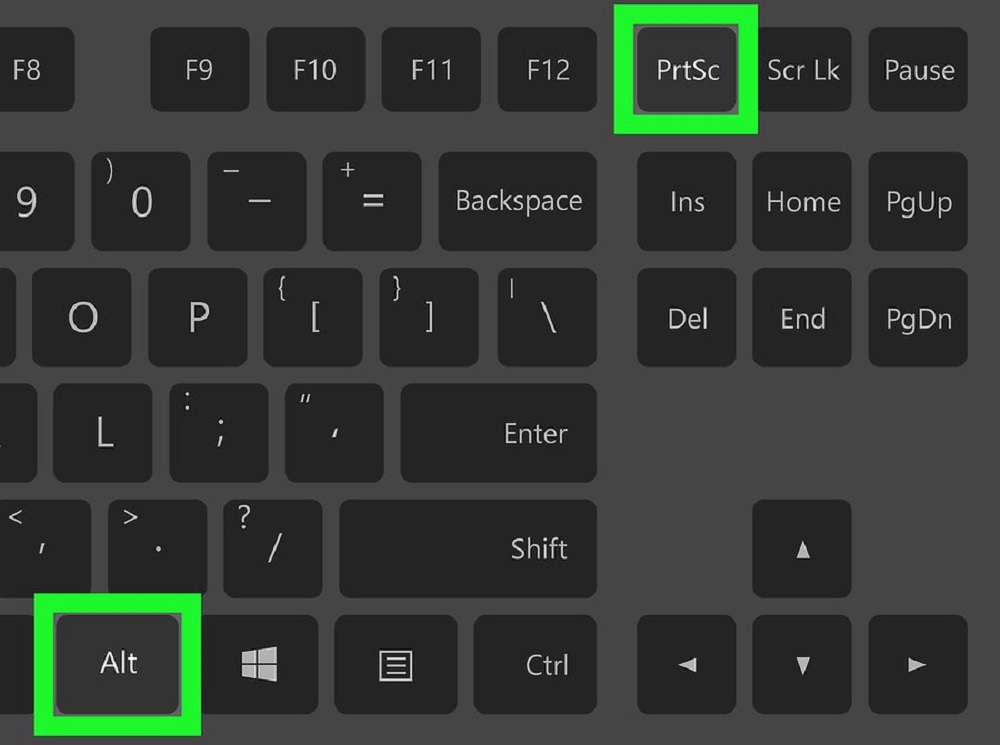The image size is (1000, 745).
Task: Click the Ins key
Action: (687, 201)
